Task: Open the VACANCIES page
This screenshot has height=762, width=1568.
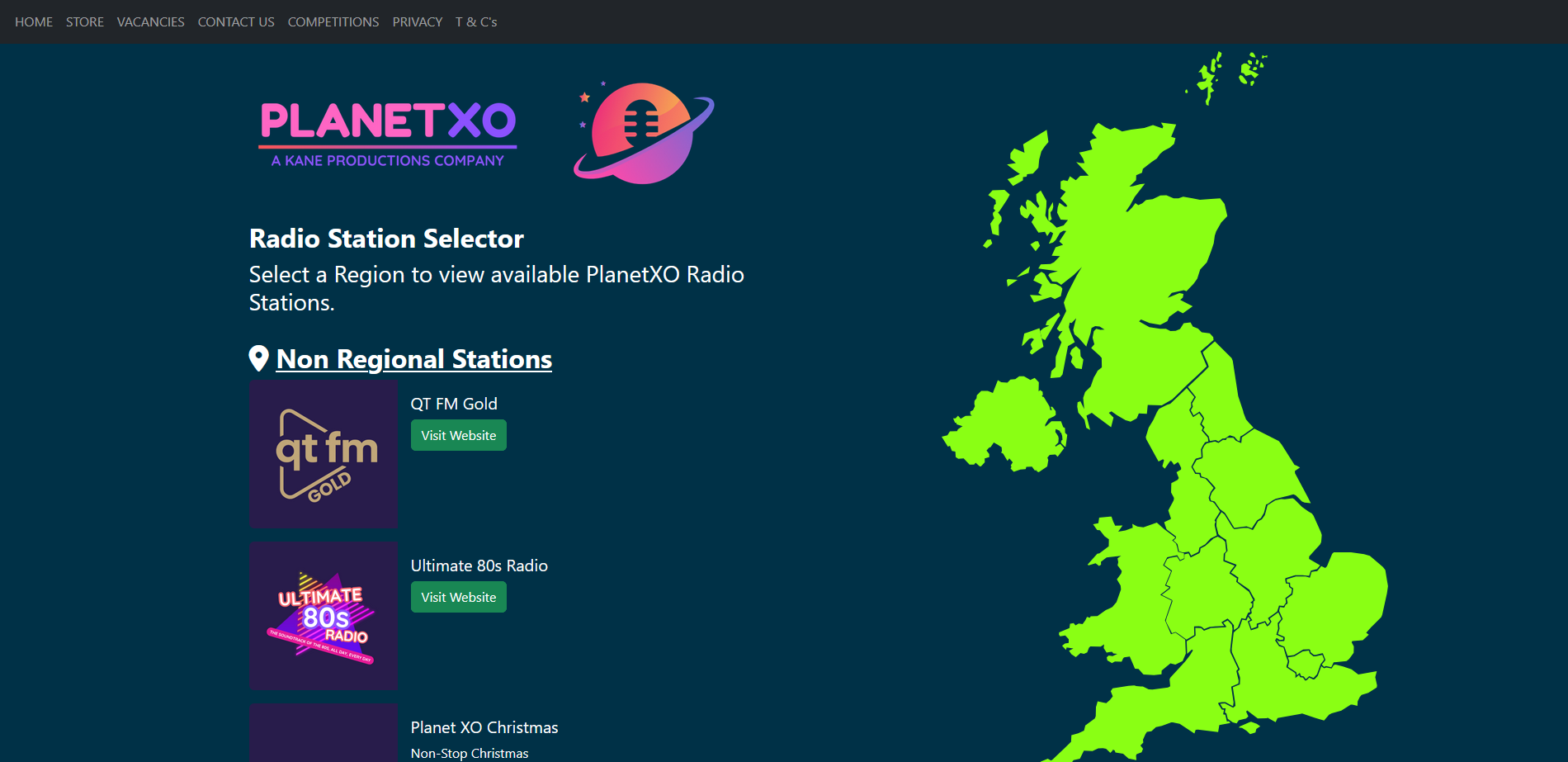Action: (x=150, y=21)
